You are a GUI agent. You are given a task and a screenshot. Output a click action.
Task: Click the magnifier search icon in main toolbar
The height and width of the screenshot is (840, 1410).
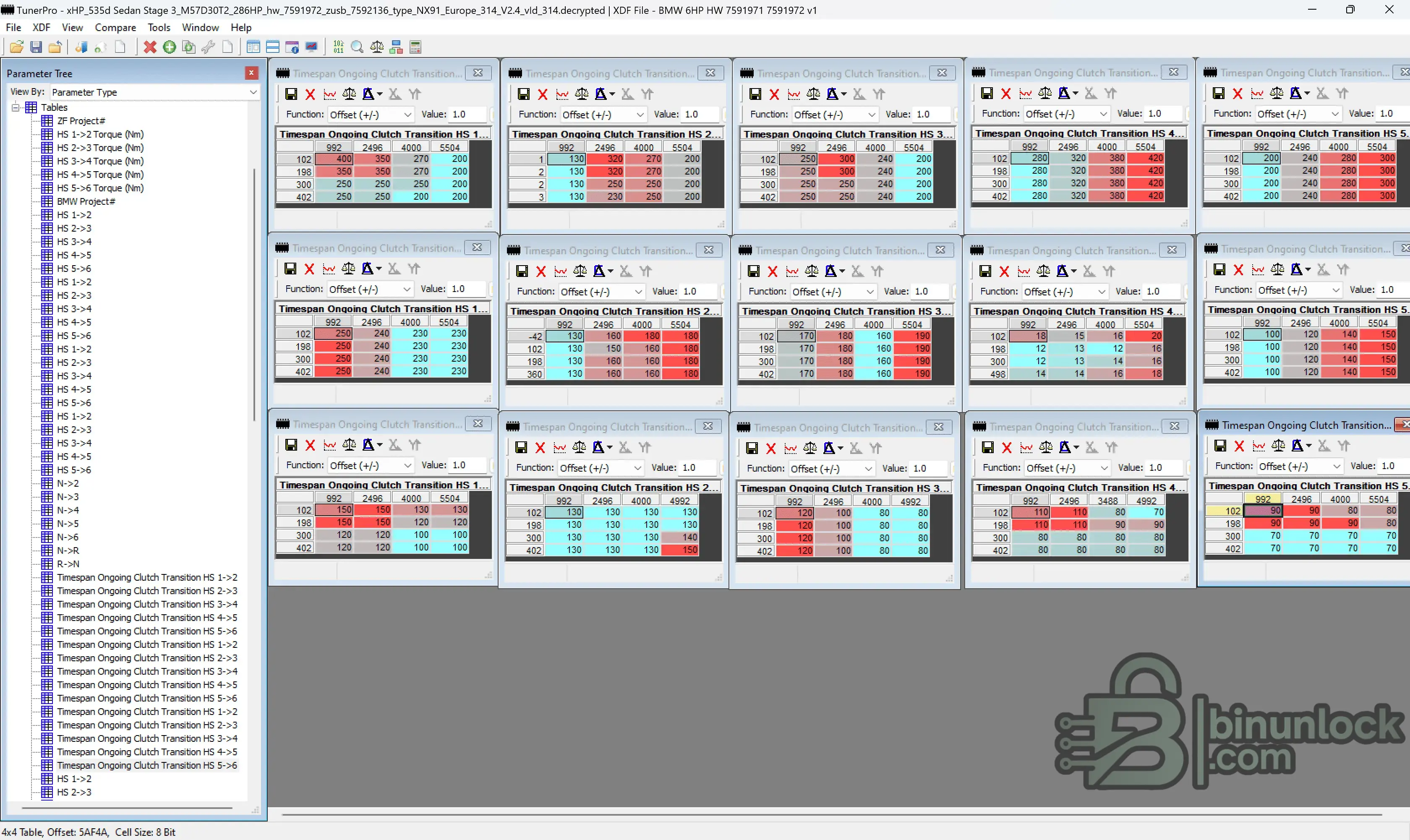pos(357,47)
